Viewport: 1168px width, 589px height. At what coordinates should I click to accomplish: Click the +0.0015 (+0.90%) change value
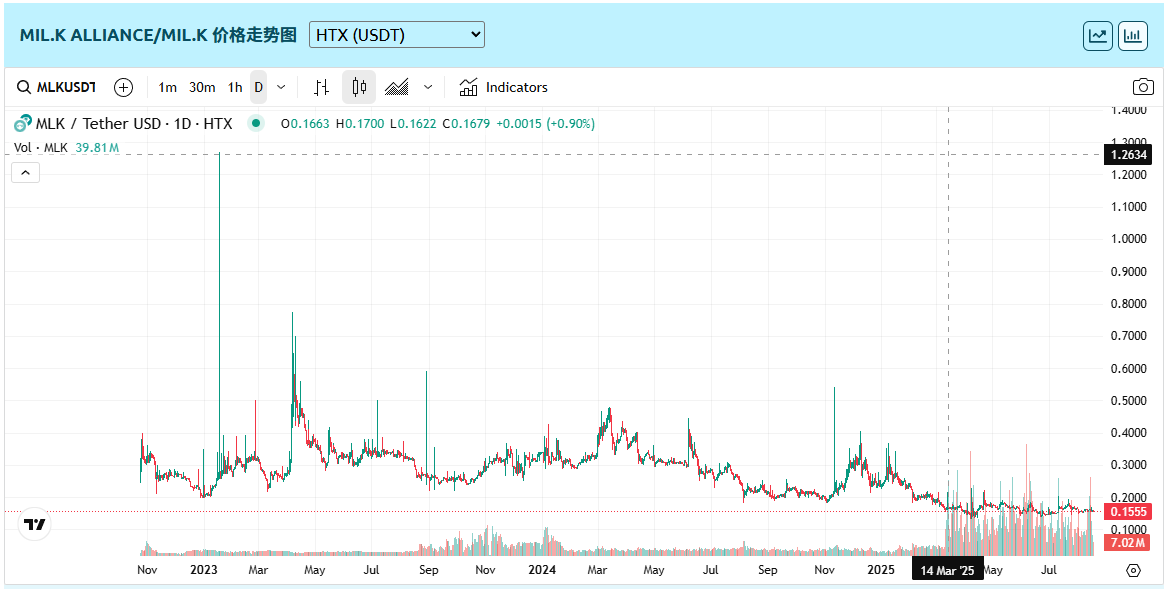(545, 124)
